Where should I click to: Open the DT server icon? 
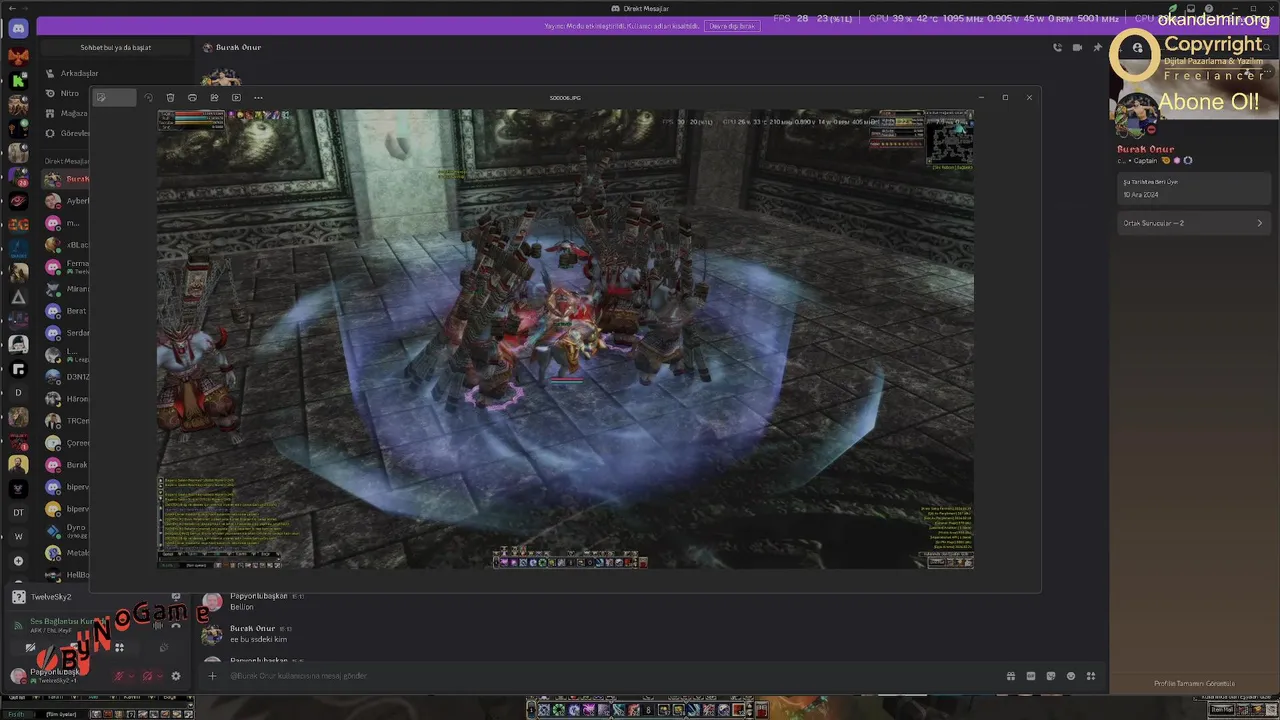18,512
